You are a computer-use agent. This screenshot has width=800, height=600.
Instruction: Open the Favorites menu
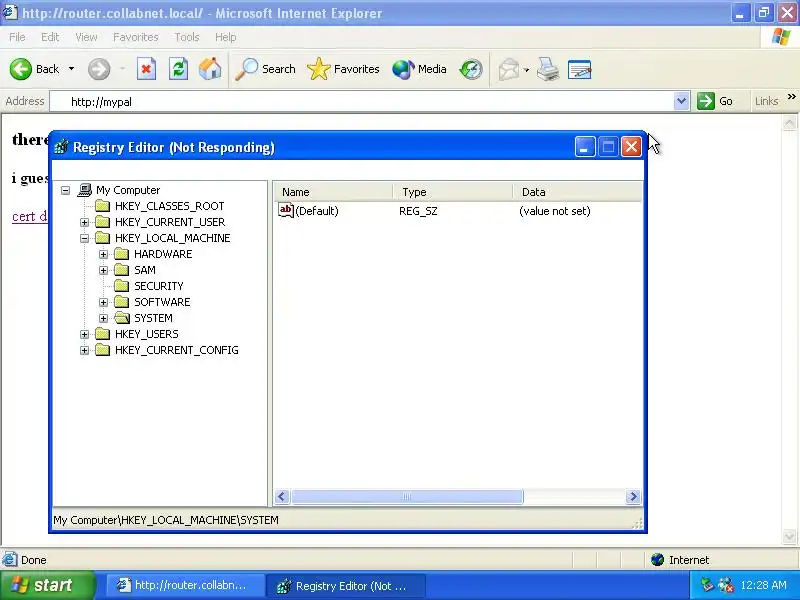[136, 37]
